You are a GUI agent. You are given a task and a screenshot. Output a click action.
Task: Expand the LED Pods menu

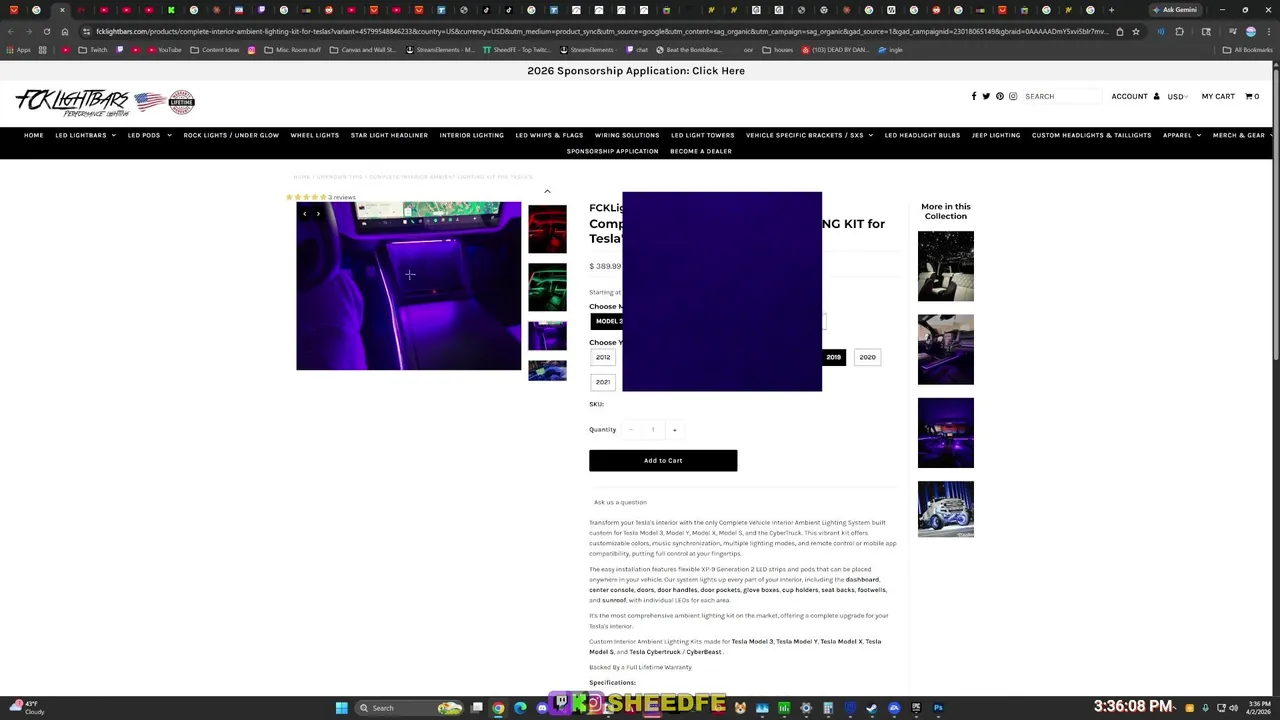pos(149,135)
